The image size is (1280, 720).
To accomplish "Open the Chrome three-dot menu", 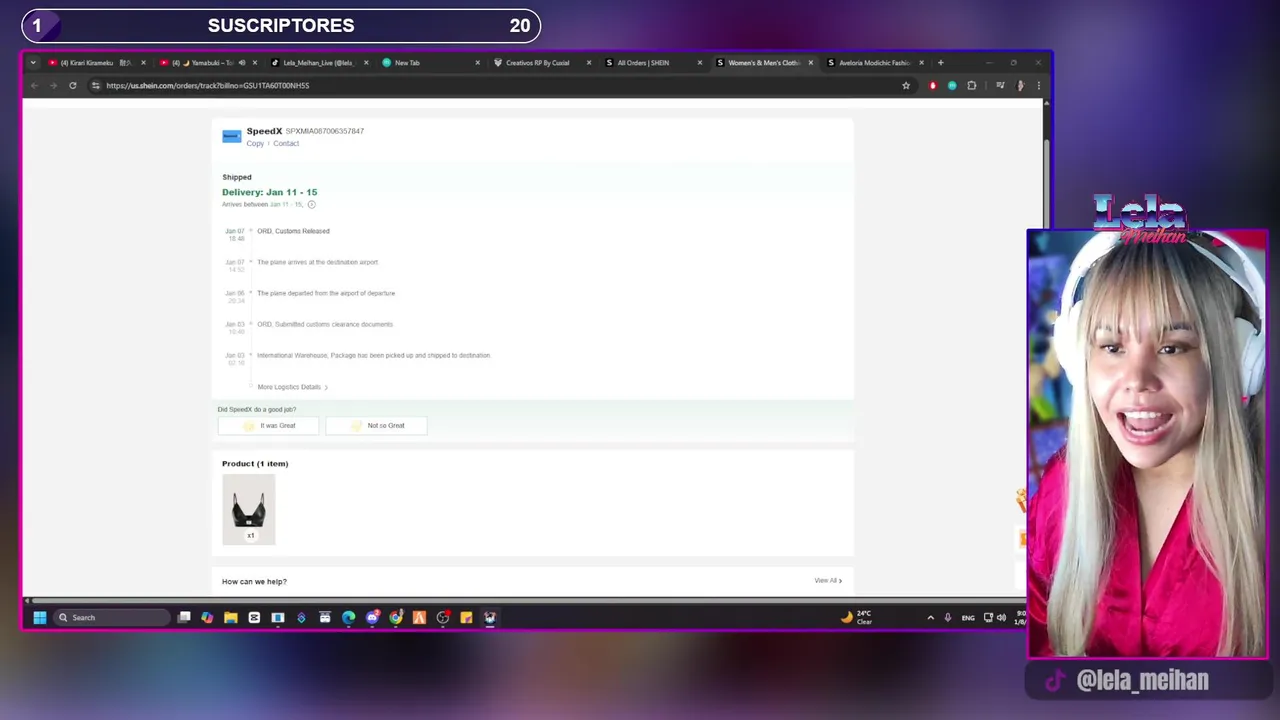I will [x=1038, y=86].
